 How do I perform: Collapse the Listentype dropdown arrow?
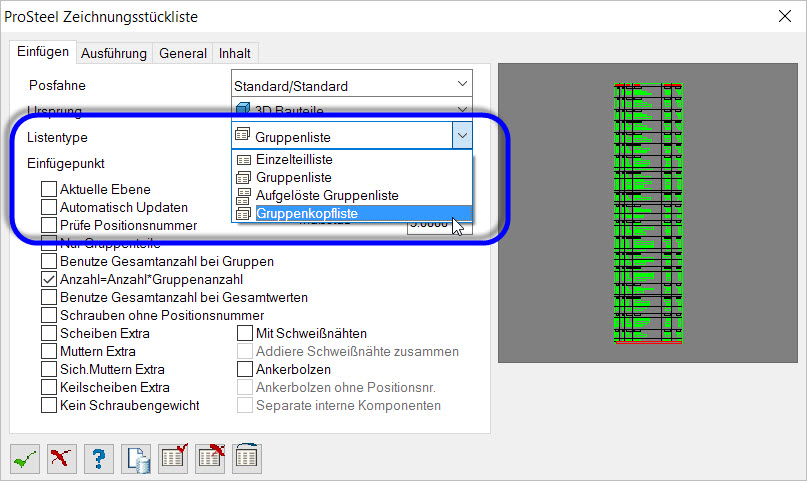pos(462,136)
